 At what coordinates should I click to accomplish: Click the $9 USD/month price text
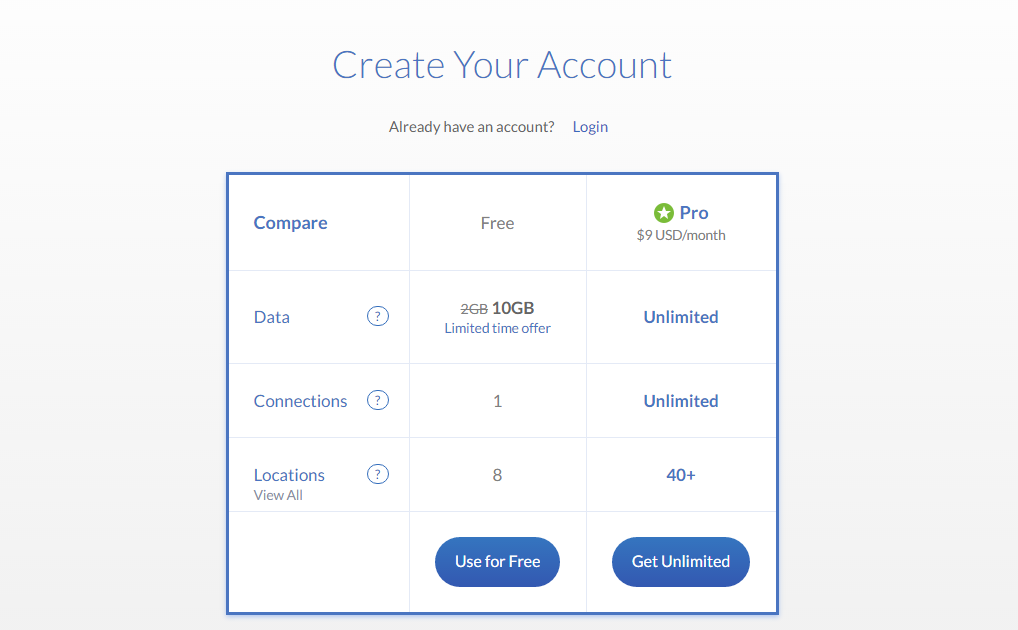680,235
